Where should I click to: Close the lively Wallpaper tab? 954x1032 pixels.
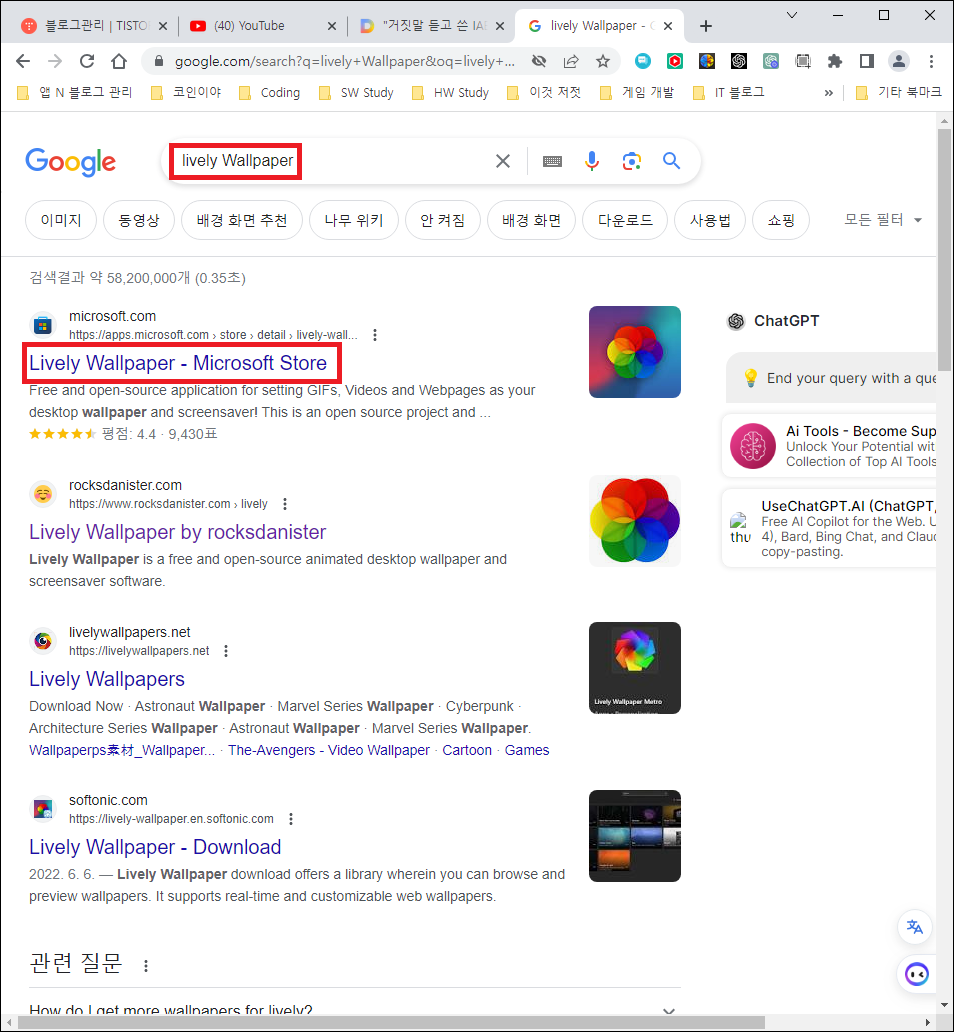tap(668, 26)
